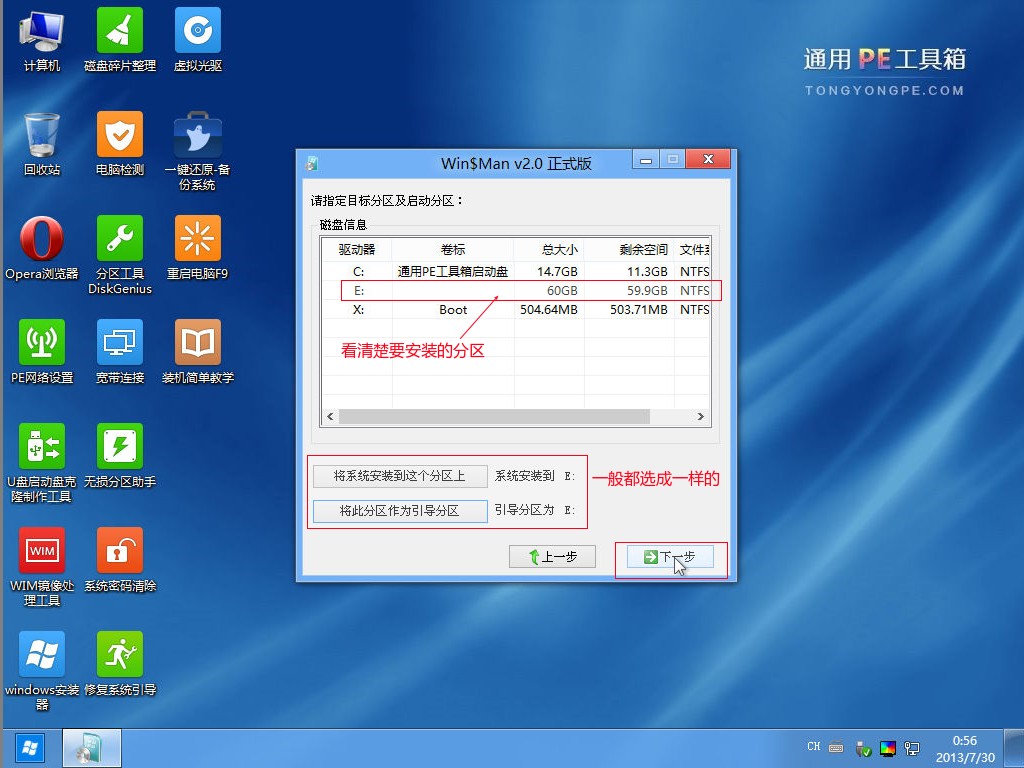Select Win$Man taskbar program button
The width and height of the screenshot is (1024, 768).
click(x=91, y=748)
